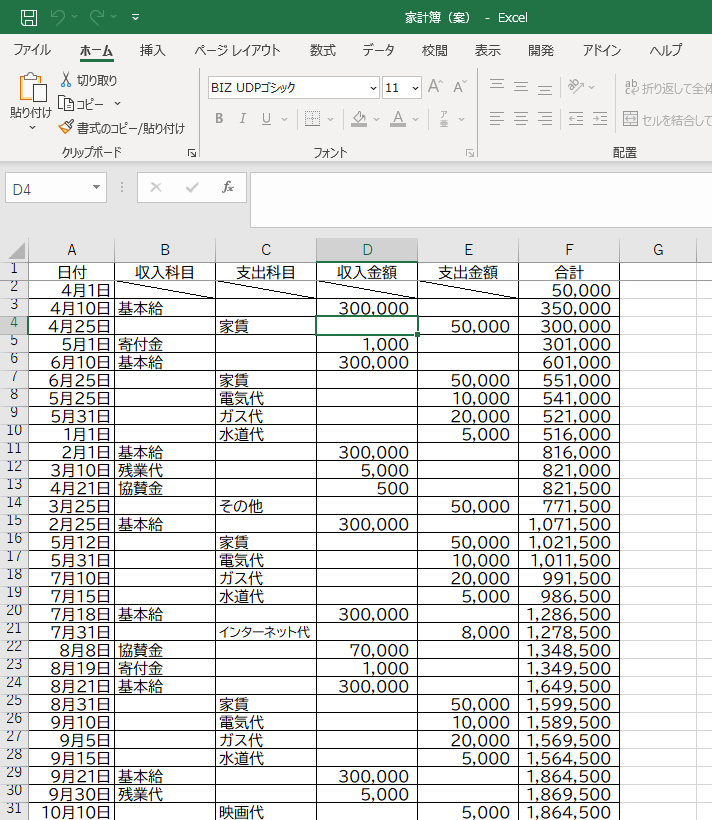Click the Name Box showing D4
Screen dimensions: 712x820
coord(47,189)
